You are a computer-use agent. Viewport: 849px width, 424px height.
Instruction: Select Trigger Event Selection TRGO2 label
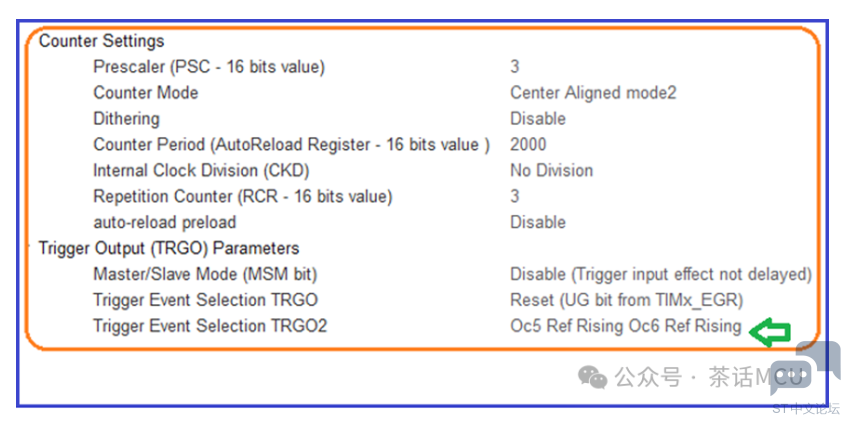click(210, 326)
